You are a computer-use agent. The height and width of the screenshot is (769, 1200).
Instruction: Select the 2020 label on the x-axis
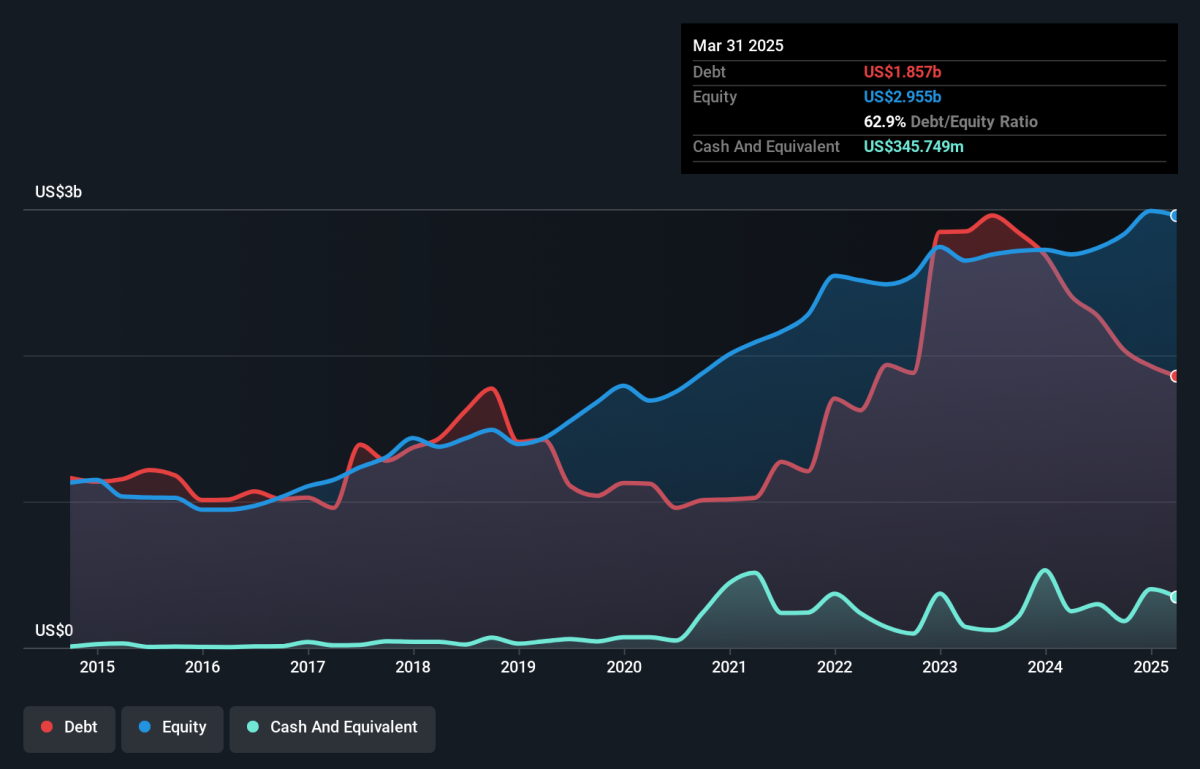[x=624, y=667]
